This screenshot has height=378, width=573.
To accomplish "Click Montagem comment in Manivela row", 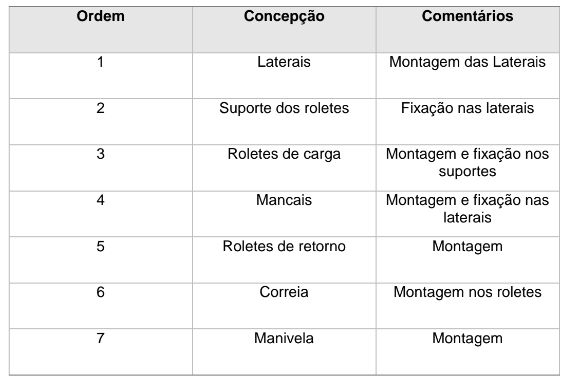I will 467,339.
